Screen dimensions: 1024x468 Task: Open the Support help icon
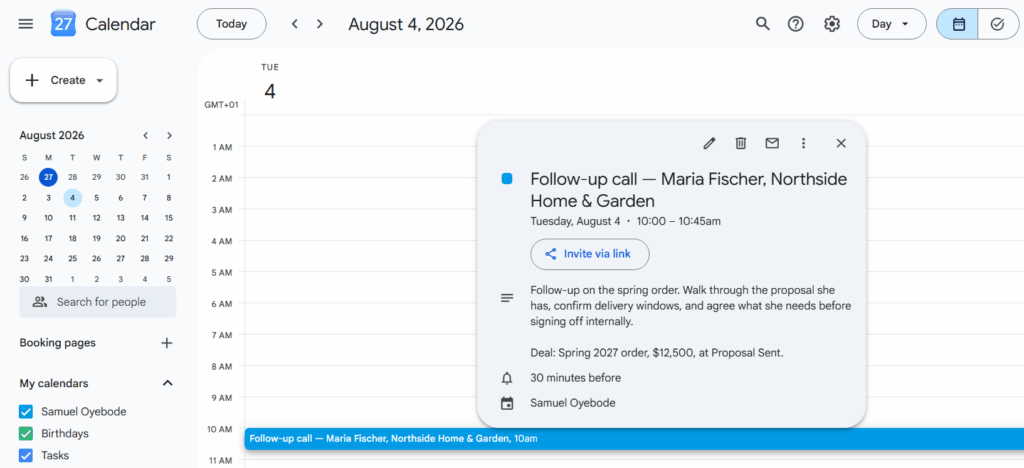click(795, 24)
